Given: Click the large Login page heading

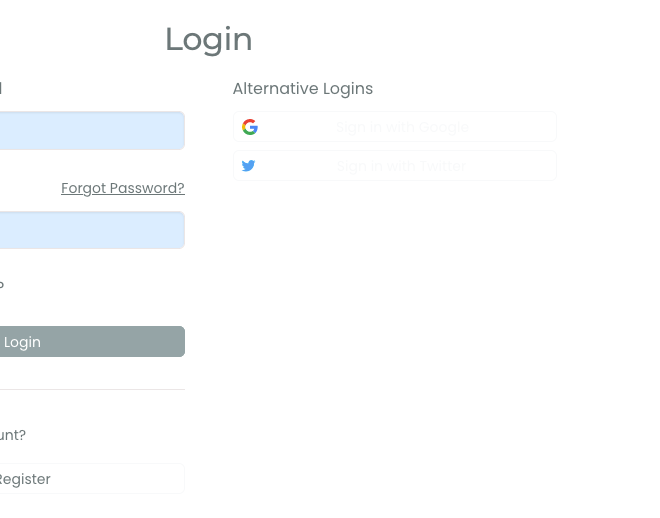Looking at the screenshot, I should (208, 39).
